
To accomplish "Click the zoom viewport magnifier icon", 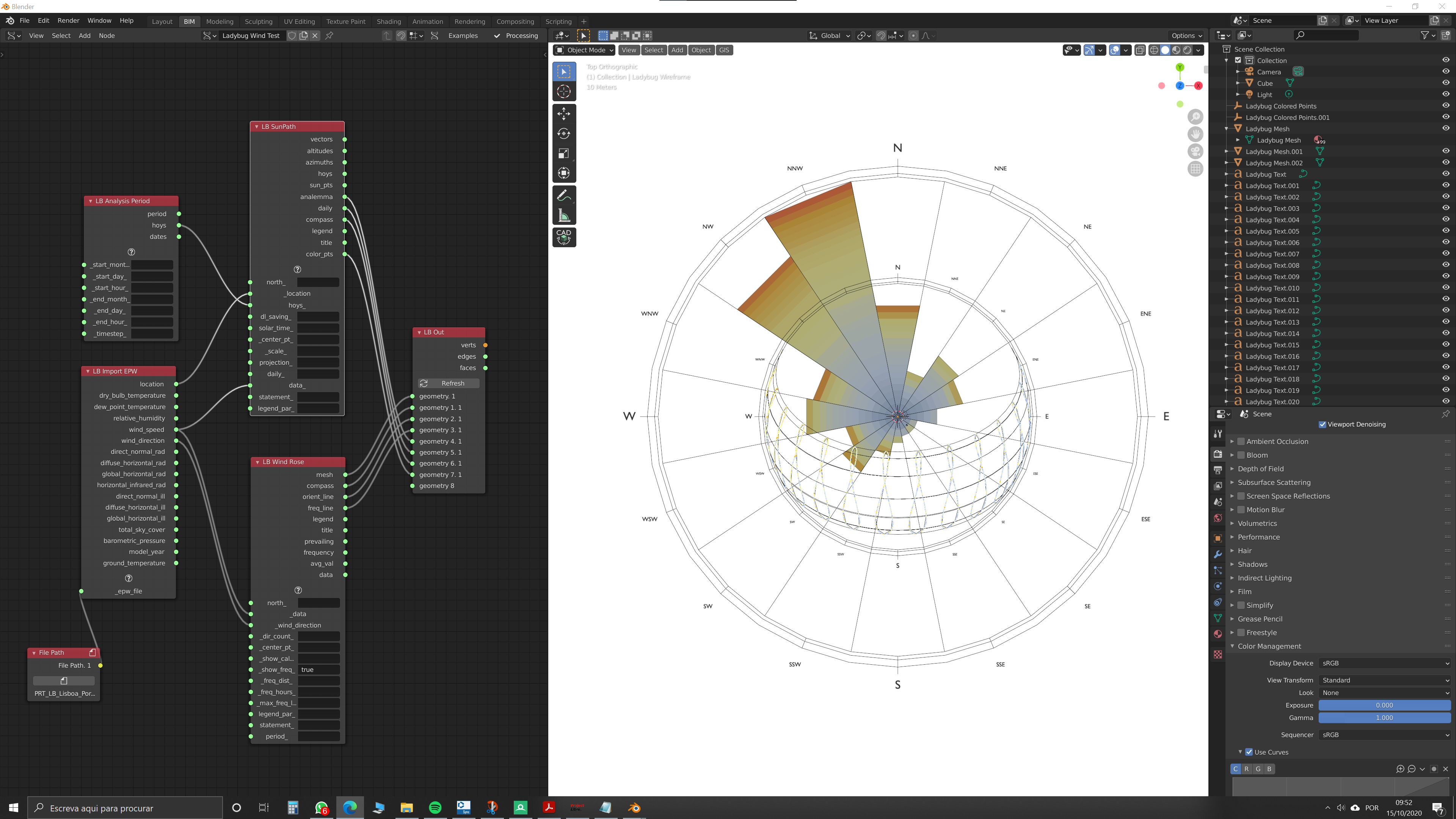I will pyautogui.click(x=1195, y=117).
